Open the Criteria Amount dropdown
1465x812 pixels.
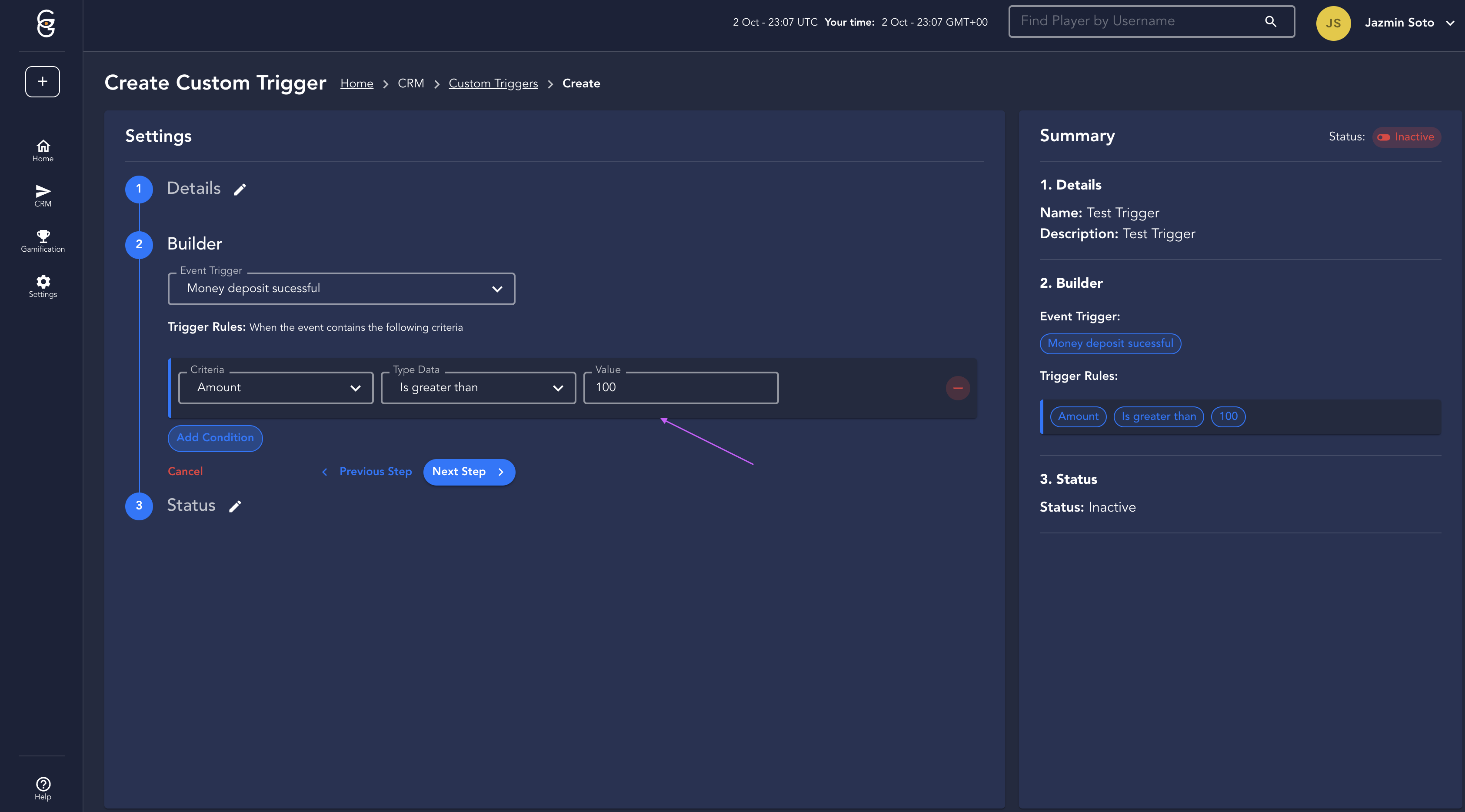276,388
